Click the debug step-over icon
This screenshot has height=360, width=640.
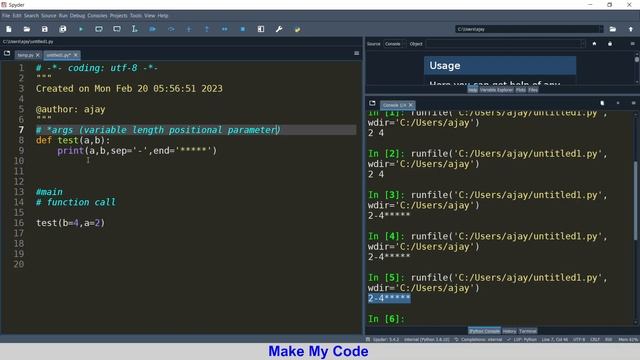(x=171, y=29)
